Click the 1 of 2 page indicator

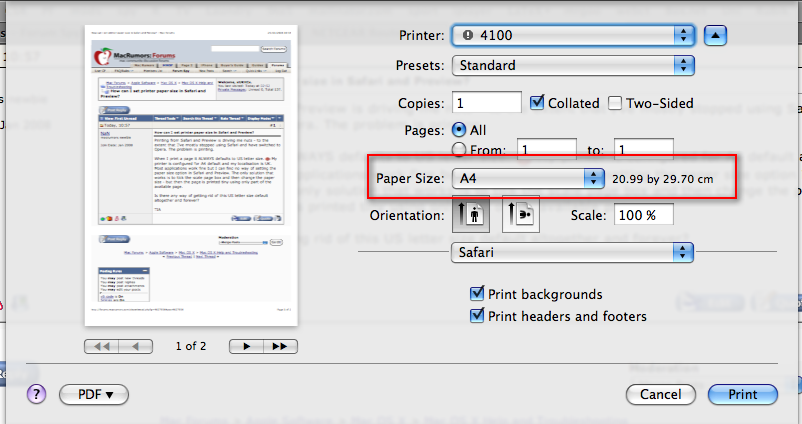click(191, 346)
